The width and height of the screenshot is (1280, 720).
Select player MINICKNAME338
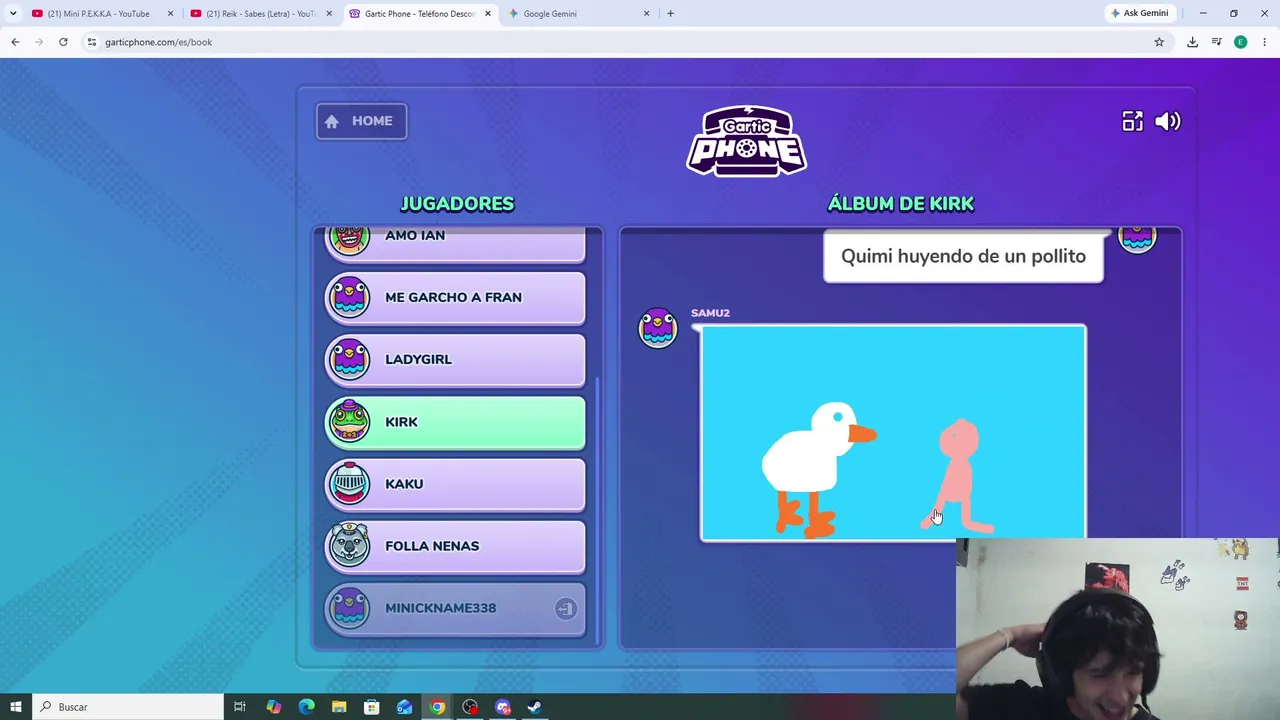(455, 608)
